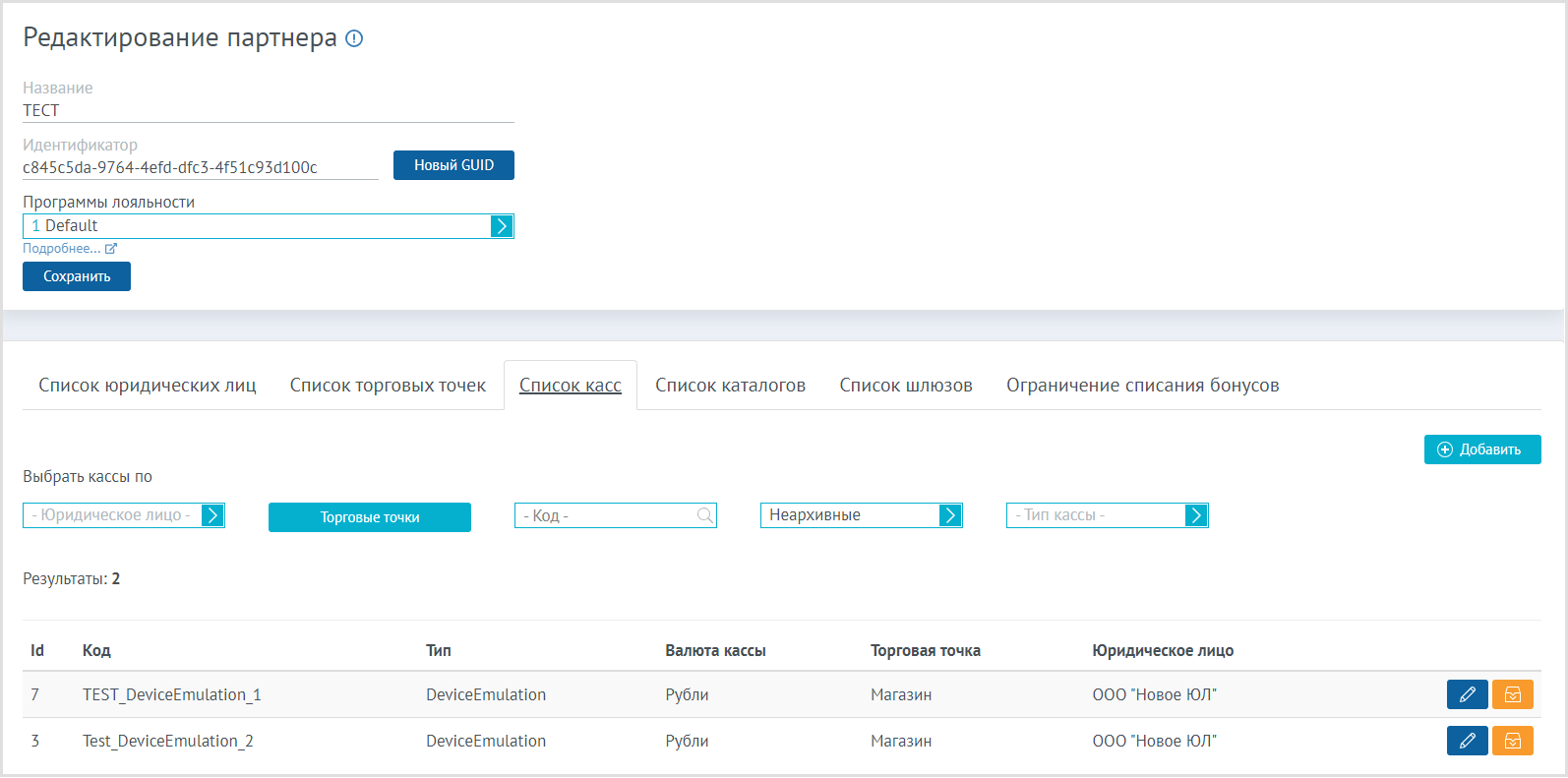Click the Юридическое лицо column header
The height and width of the screenshot is (778, 1568).
1163,650
